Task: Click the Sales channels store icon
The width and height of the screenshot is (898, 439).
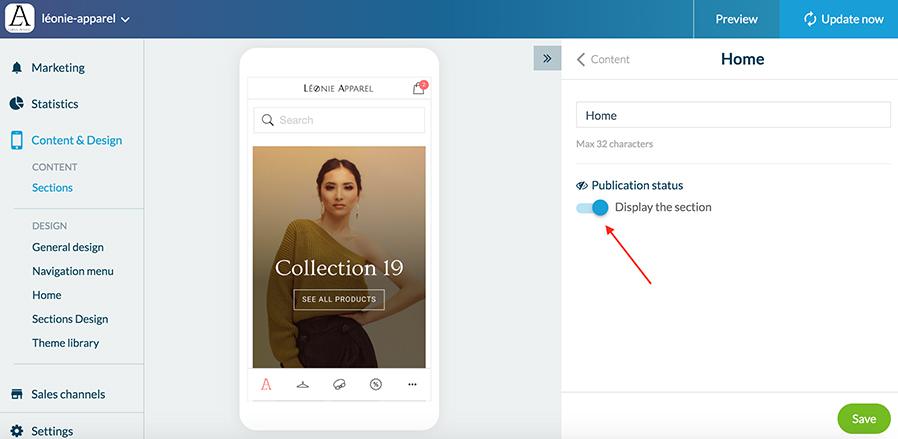Action: (x=16, y=394)
